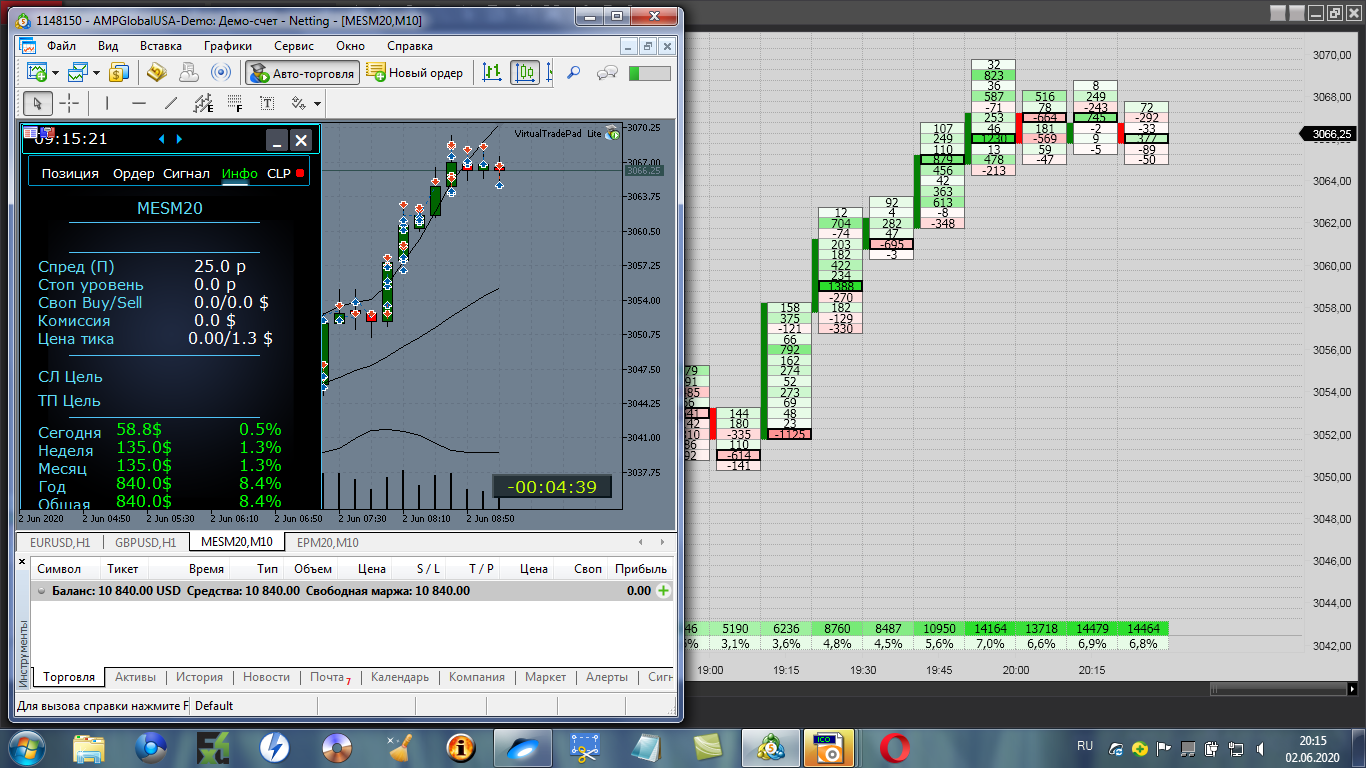Open the Вид menu
Image resolution: width=1366 pixels, height=768 pixels.
pyautogui.click(x=108, y=46)
